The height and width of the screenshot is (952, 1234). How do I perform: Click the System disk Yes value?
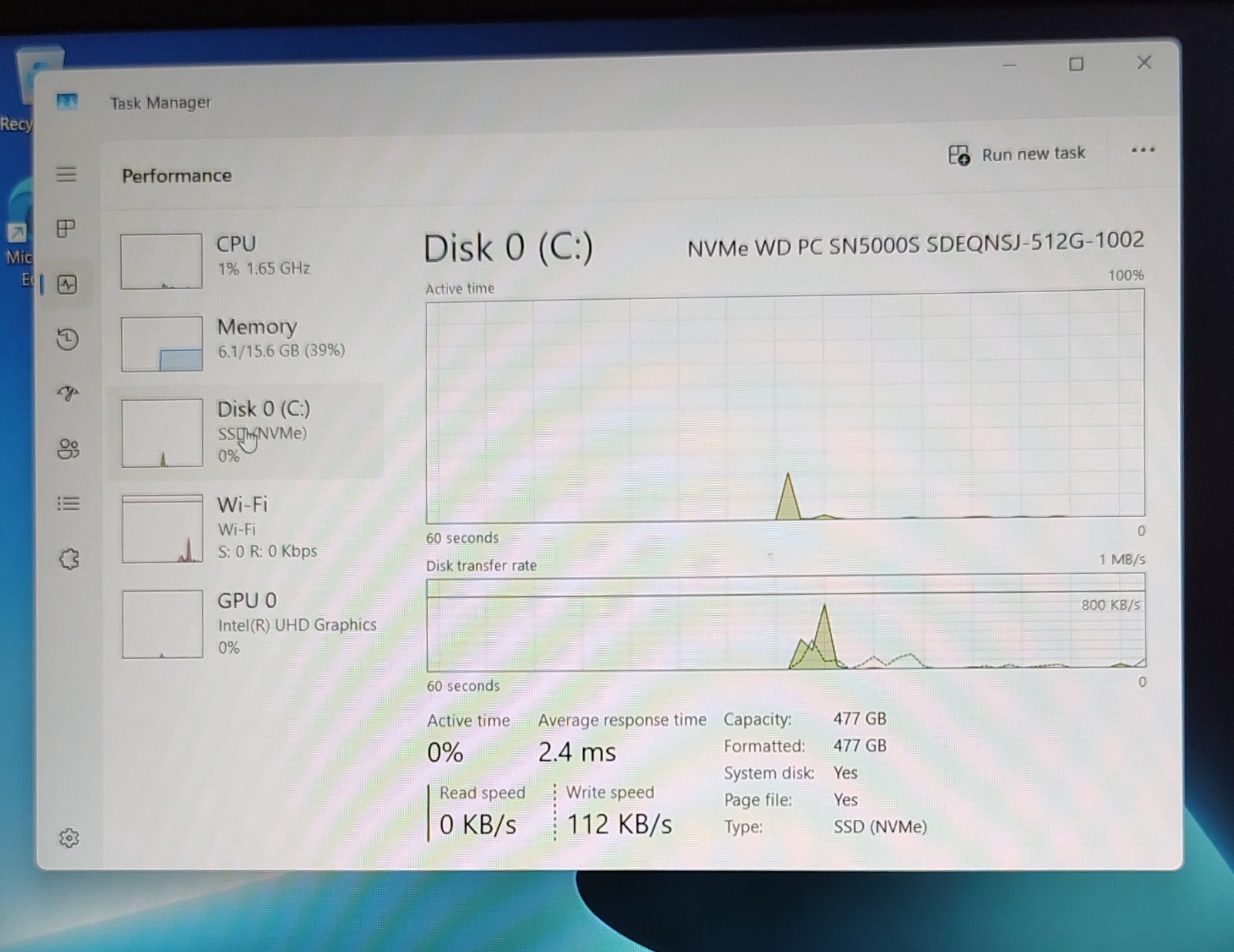pos(845,772)
